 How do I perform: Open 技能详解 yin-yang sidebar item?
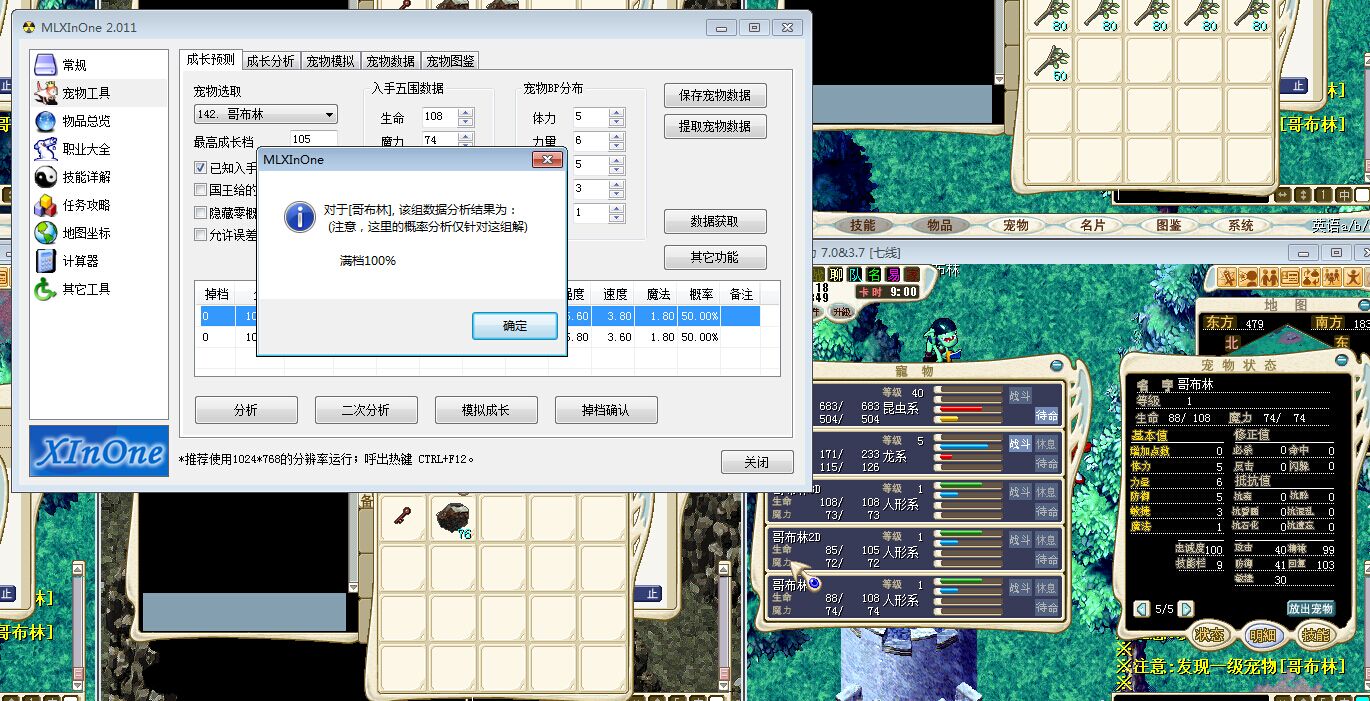(x=86, y=177)
